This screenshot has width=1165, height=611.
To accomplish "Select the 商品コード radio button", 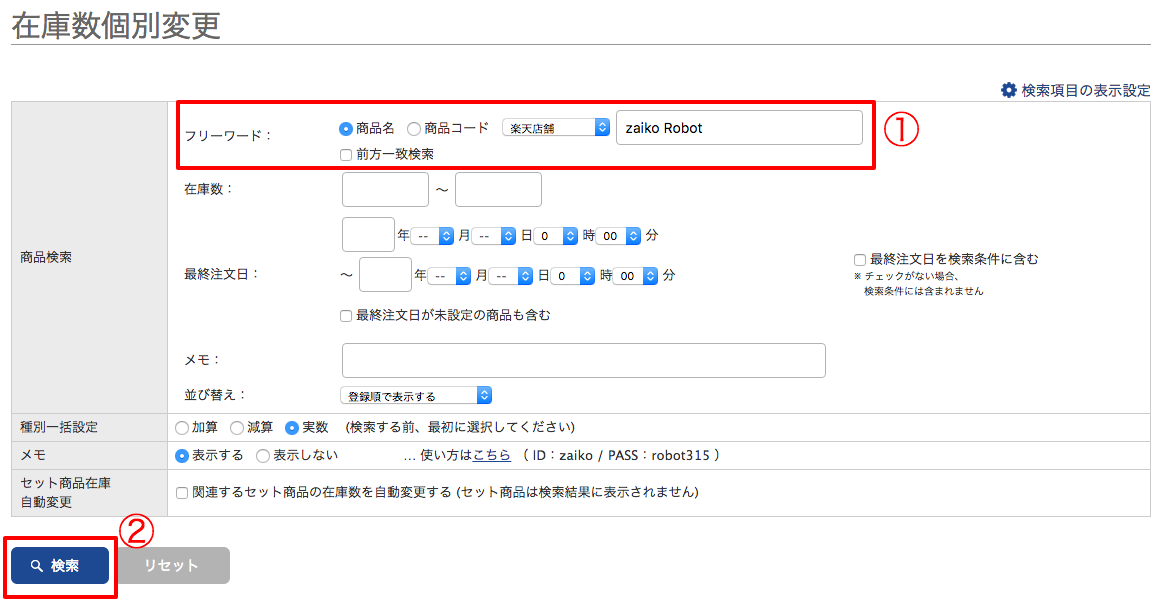I will tap(414, 128).
